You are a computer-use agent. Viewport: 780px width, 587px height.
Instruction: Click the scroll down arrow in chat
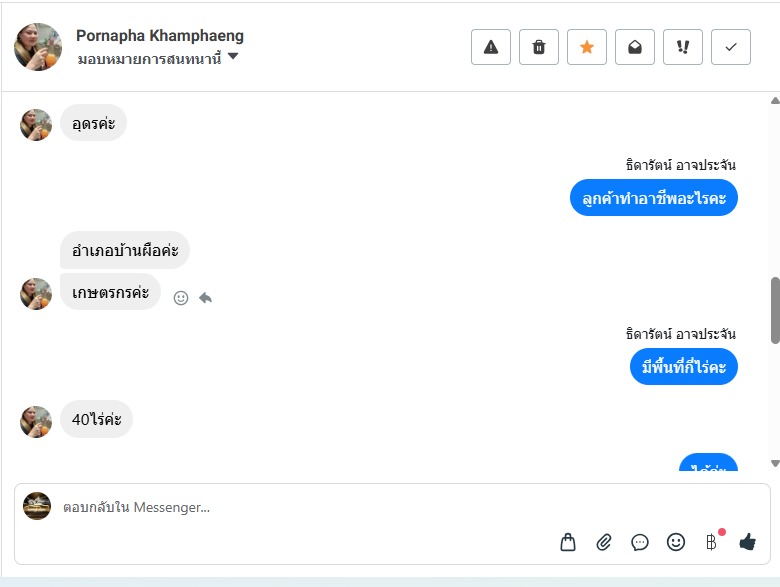point(775,463)
